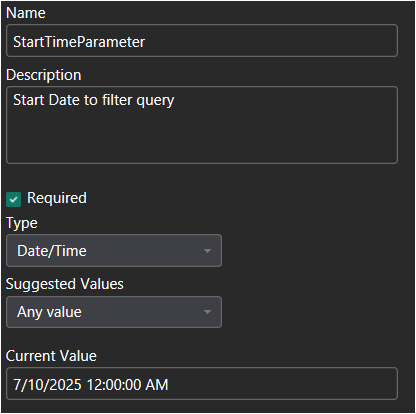The image size is (416, 414).
Task: Click the Required label text
Action: pyautogui.click(x=57, y=198)
